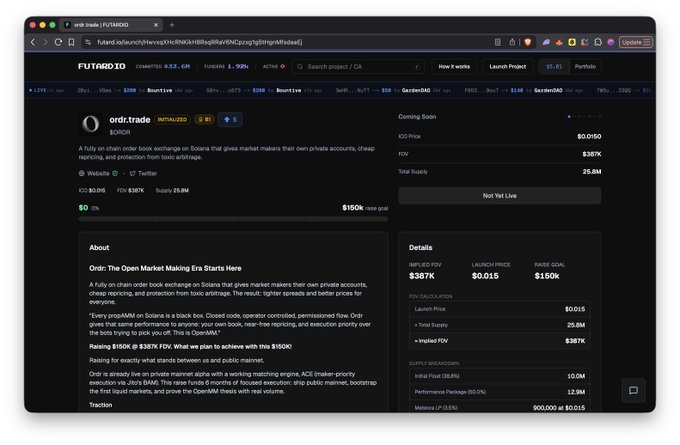Click the Meteora LP 900,000 at $0.015 row

[x=500, y=407]
